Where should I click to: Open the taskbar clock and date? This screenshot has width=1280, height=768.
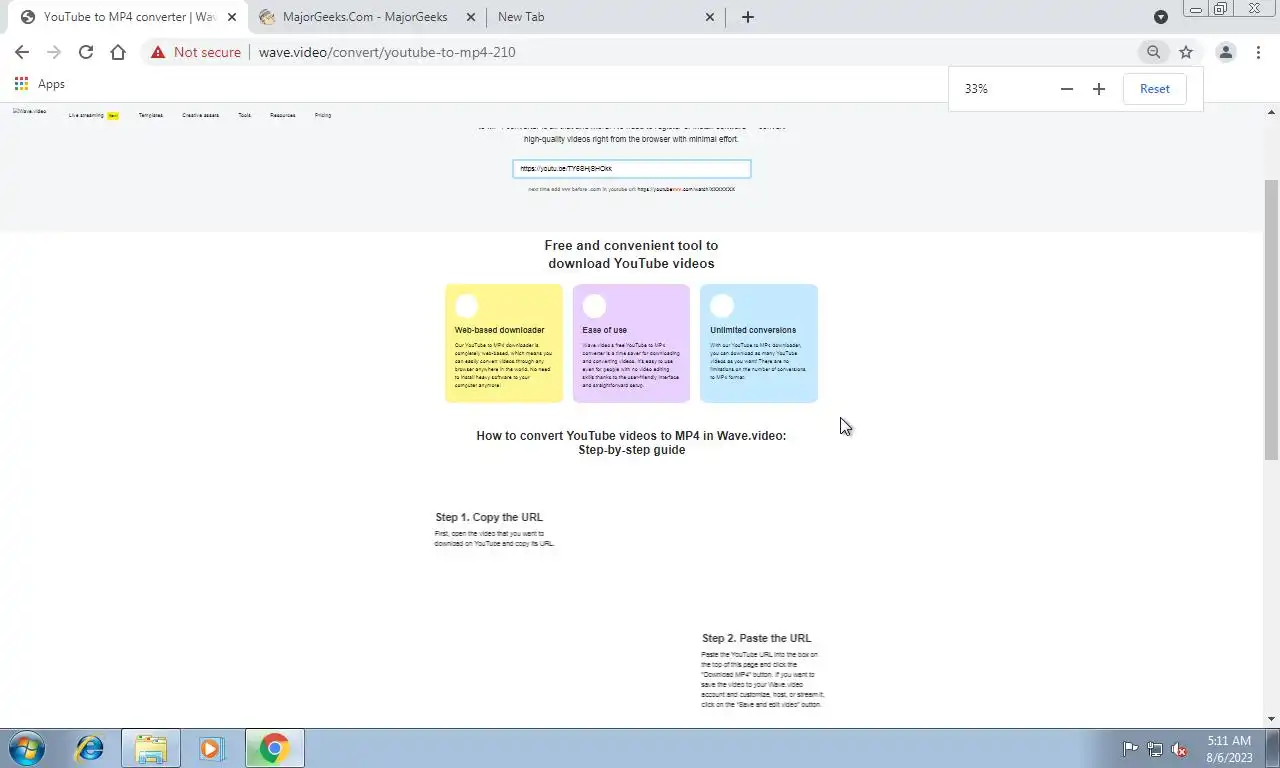(1229, 749)
